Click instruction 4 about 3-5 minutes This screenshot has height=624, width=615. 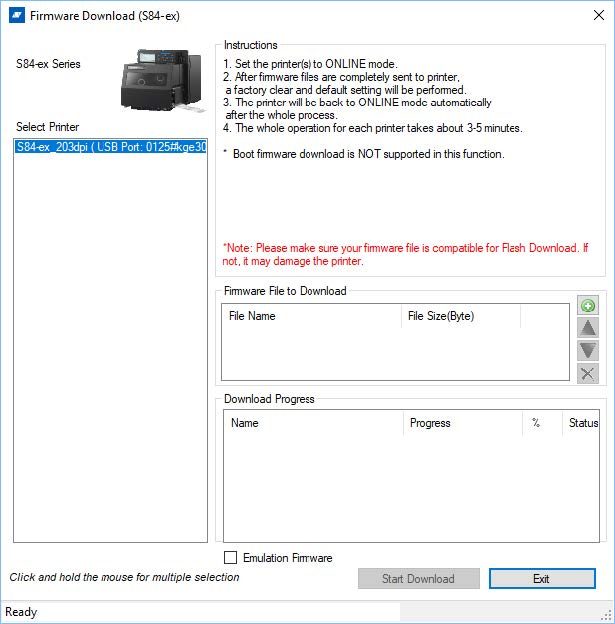373,128
